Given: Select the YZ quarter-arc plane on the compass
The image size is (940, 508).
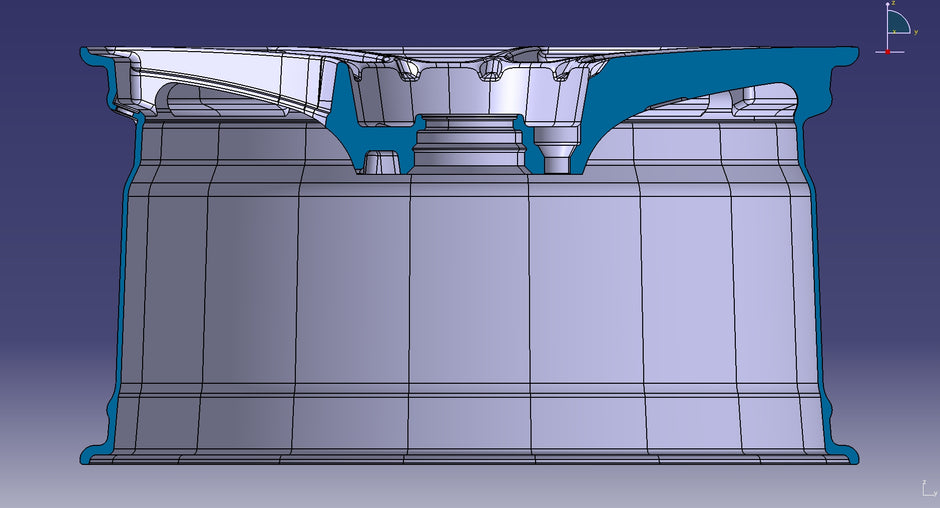Looking at the screenshot, I should [896, 23].
